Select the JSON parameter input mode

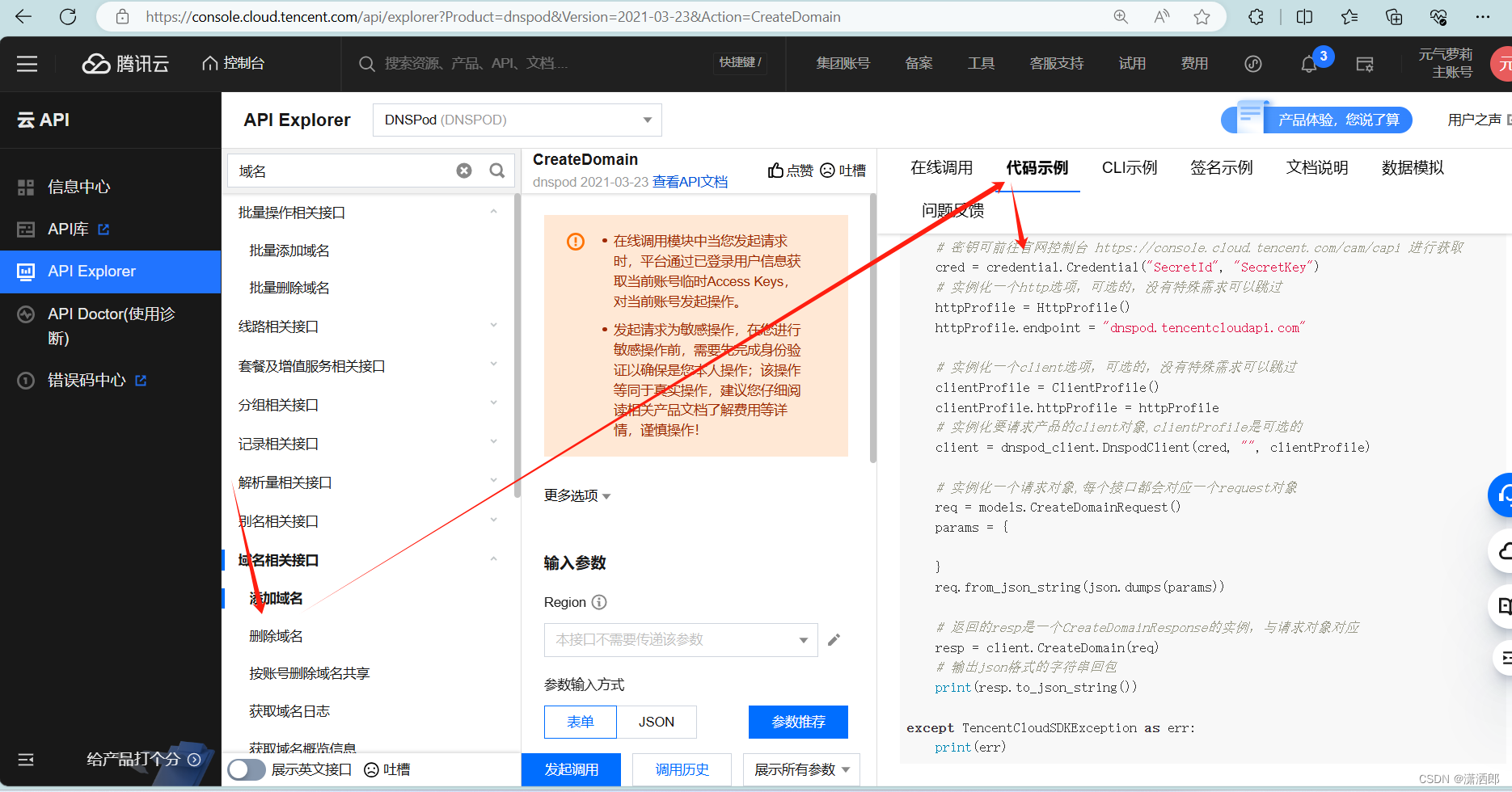(657, 722)
